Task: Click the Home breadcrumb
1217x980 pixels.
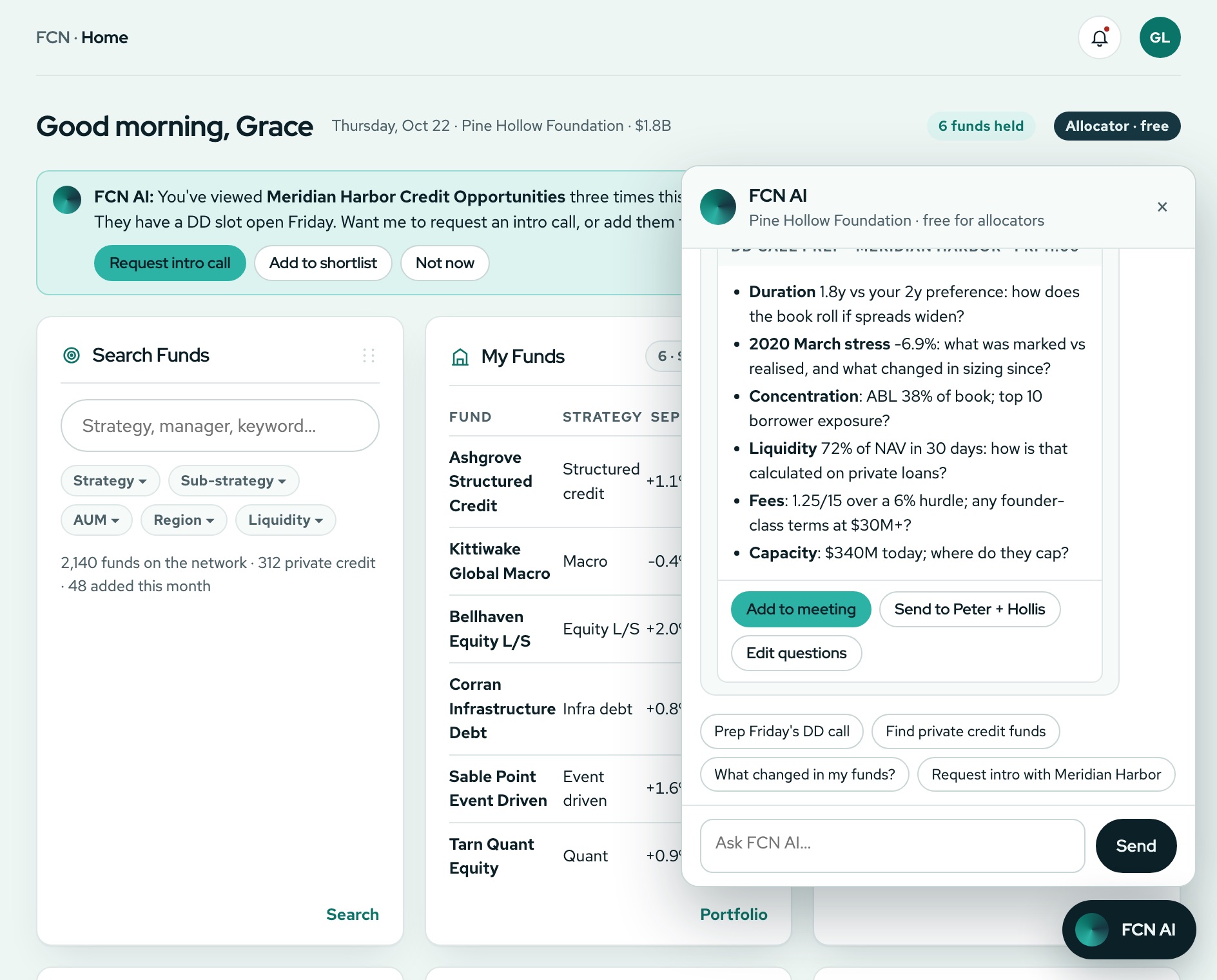Action: (x=104, y=37)
